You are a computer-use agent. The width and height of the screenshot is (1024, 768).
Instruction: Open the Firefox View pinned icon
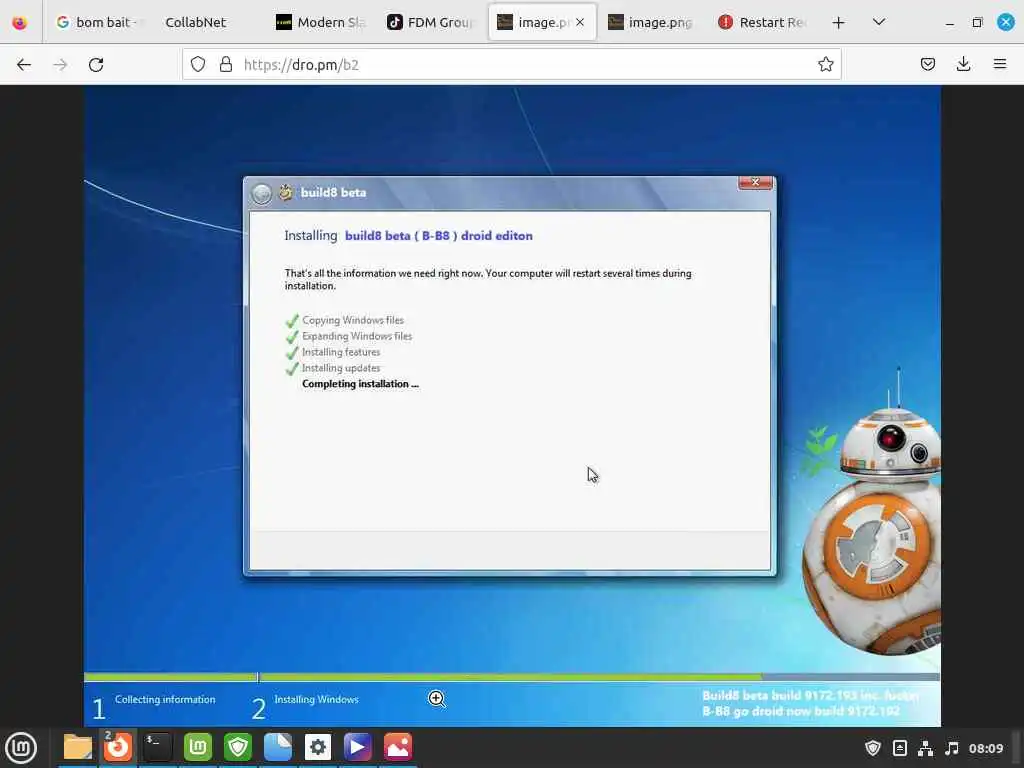(x=20, y=23)
